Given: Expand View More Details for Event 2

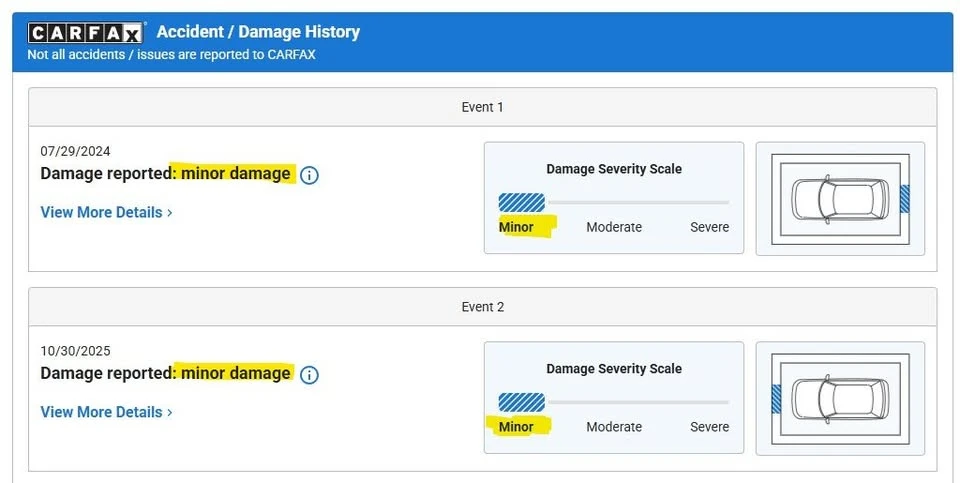Looking at the screenshot, I should 106,412.
